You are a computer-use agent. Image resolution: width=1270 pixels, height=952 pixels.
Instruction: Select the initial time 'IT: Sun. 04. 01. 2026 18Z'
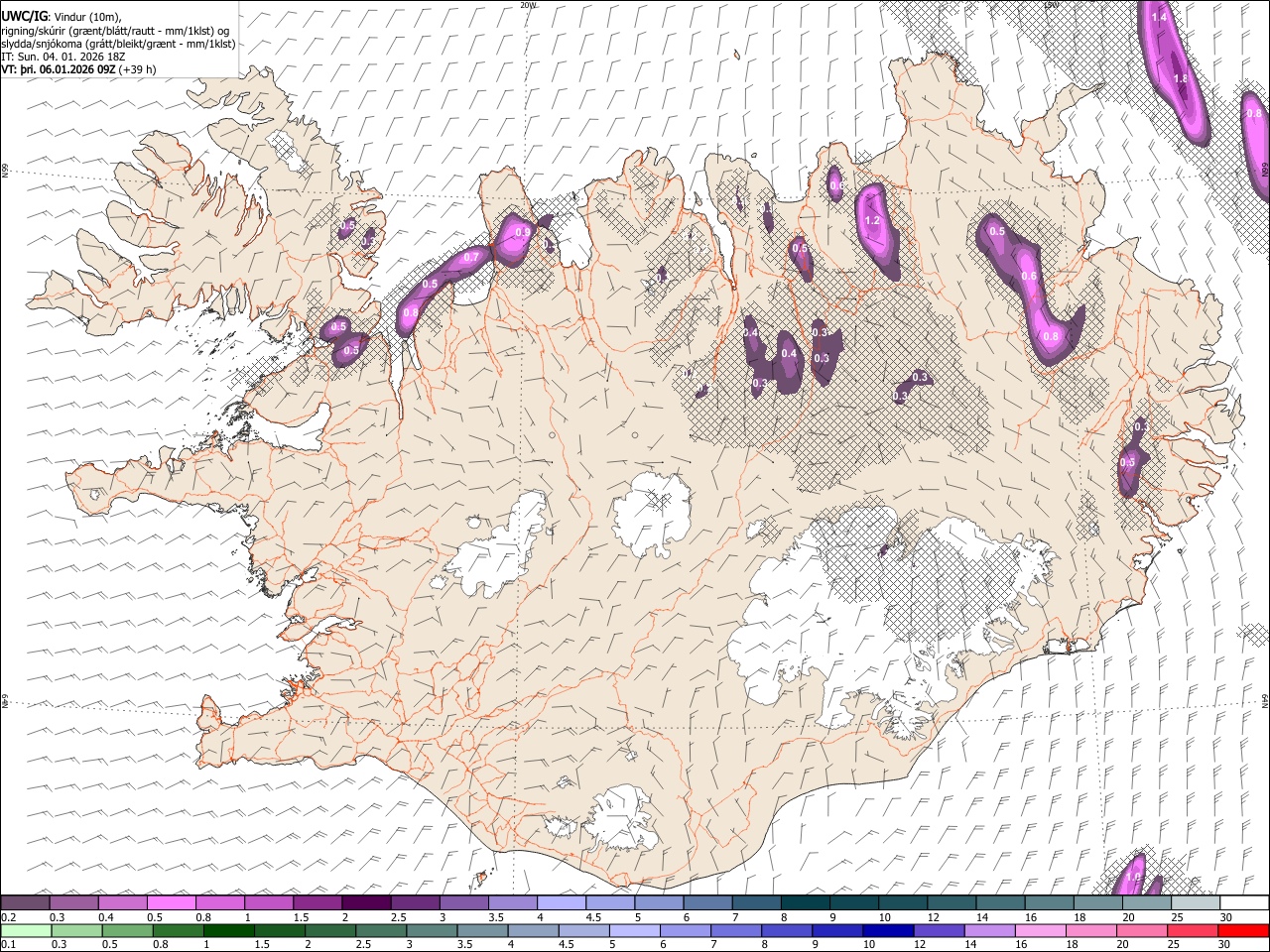tap(63, 57)
